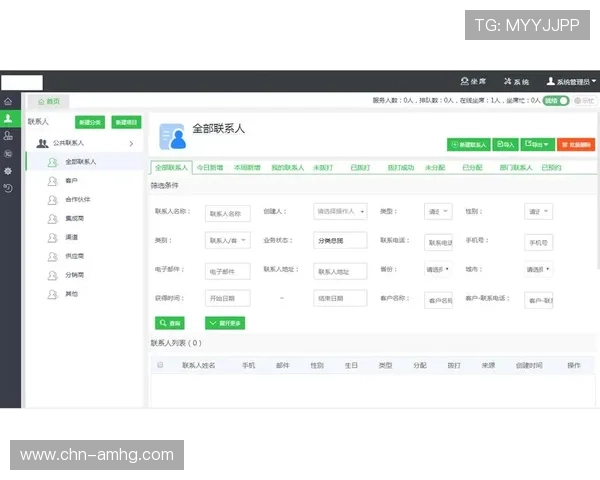600x480 pixels.
Task: Click the person icon beside 其他
Action: click(x=52, y=294)
